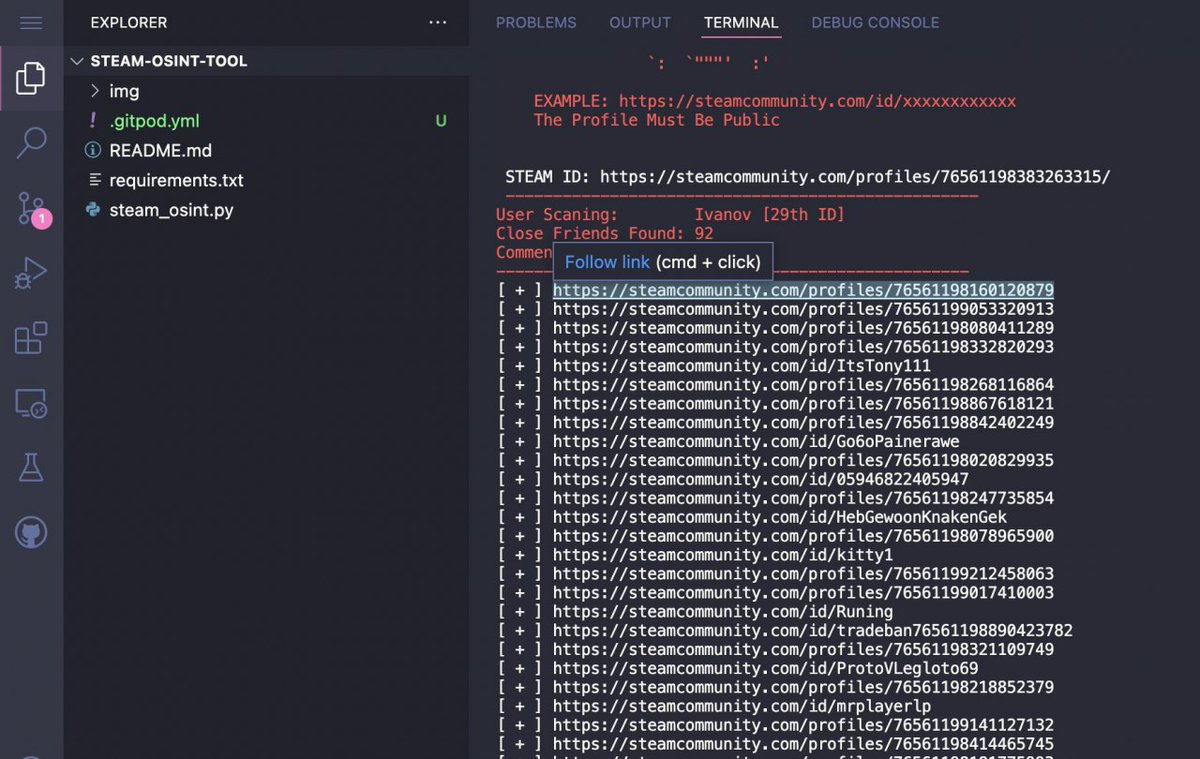The image size is (1200, 759).
Task: Open profile link ending 76561198160120879
Action: coord(803,290)
